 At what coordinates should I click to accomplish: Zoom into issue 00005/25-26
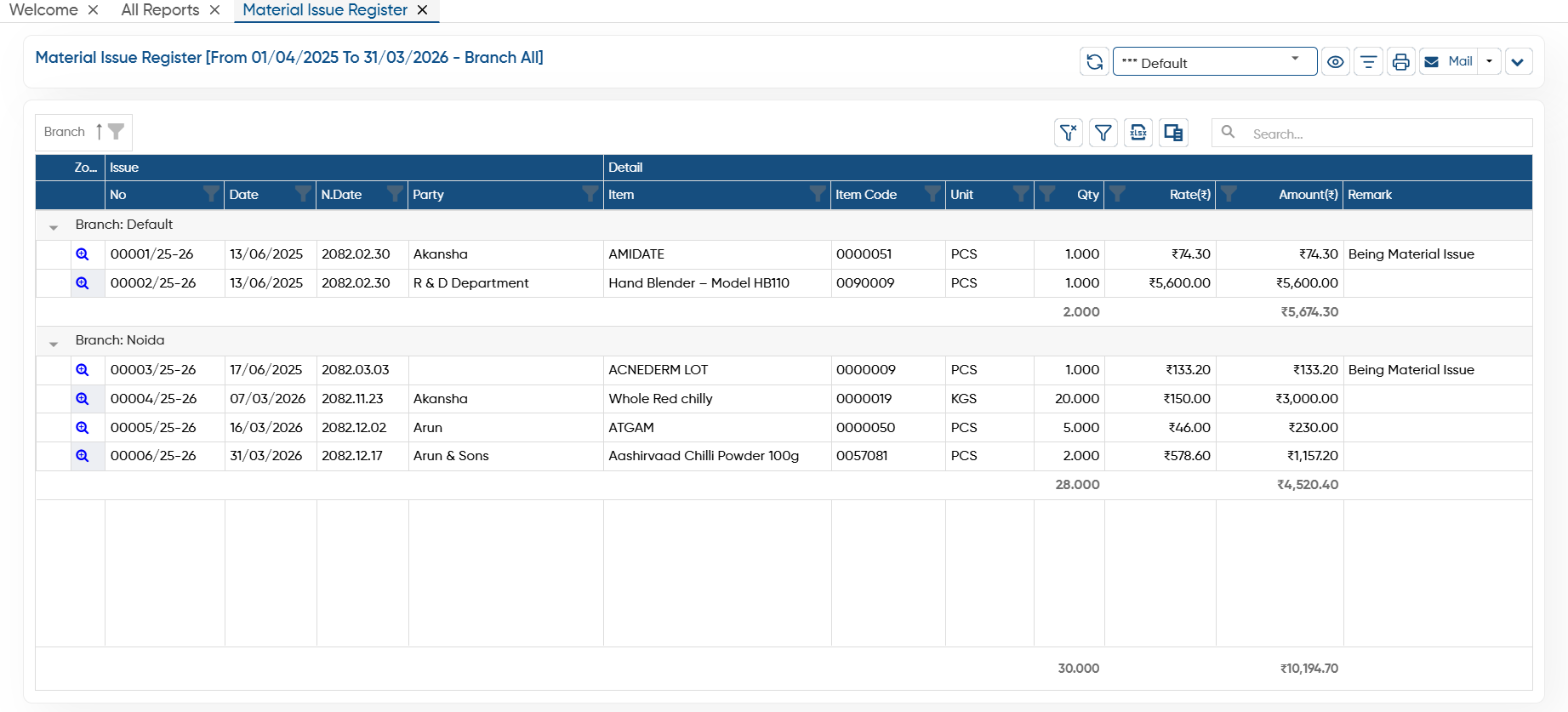[83, 428]
